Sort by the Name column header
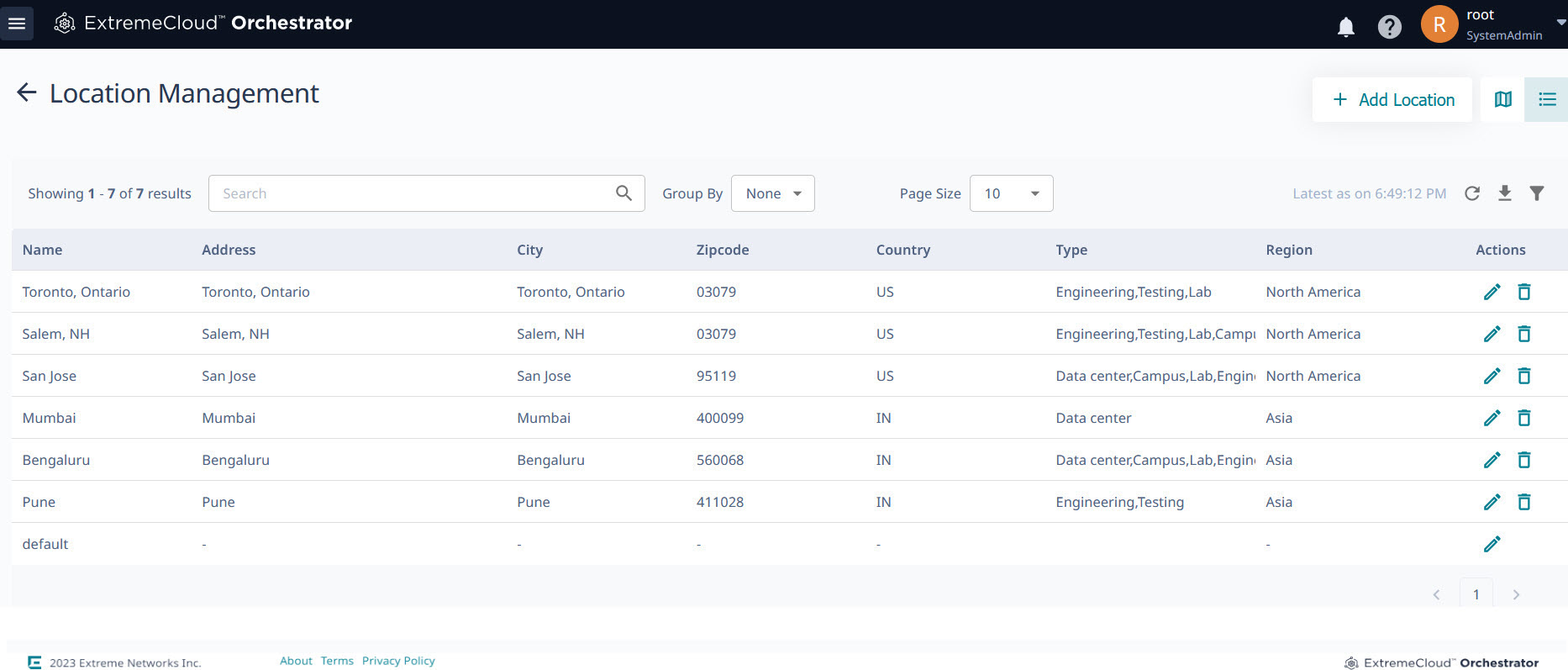This screenshot has height=670, width=1568. pyautogui.click(x=43, y=250)
